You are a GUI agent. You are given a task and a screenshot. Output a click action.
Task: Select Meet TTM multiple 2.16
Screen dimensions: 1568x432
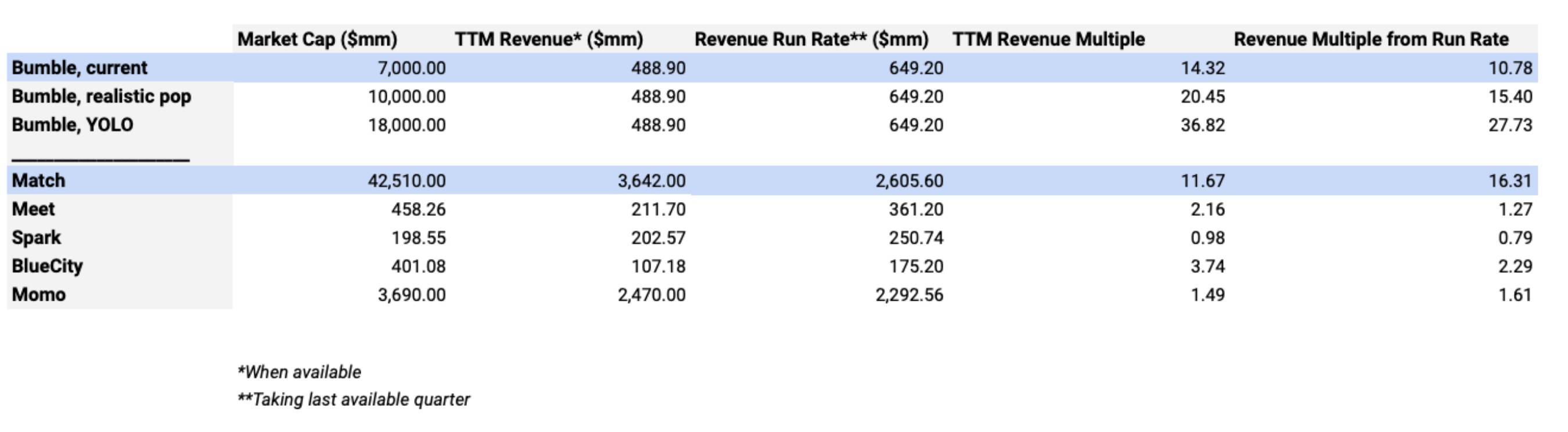click(1208, 209)
